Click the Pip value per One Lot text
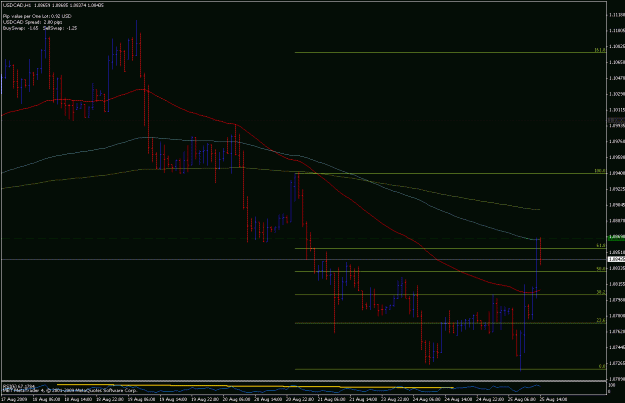Image resolution: width=625 pixels, height=403 pixels. pos(37,16)
